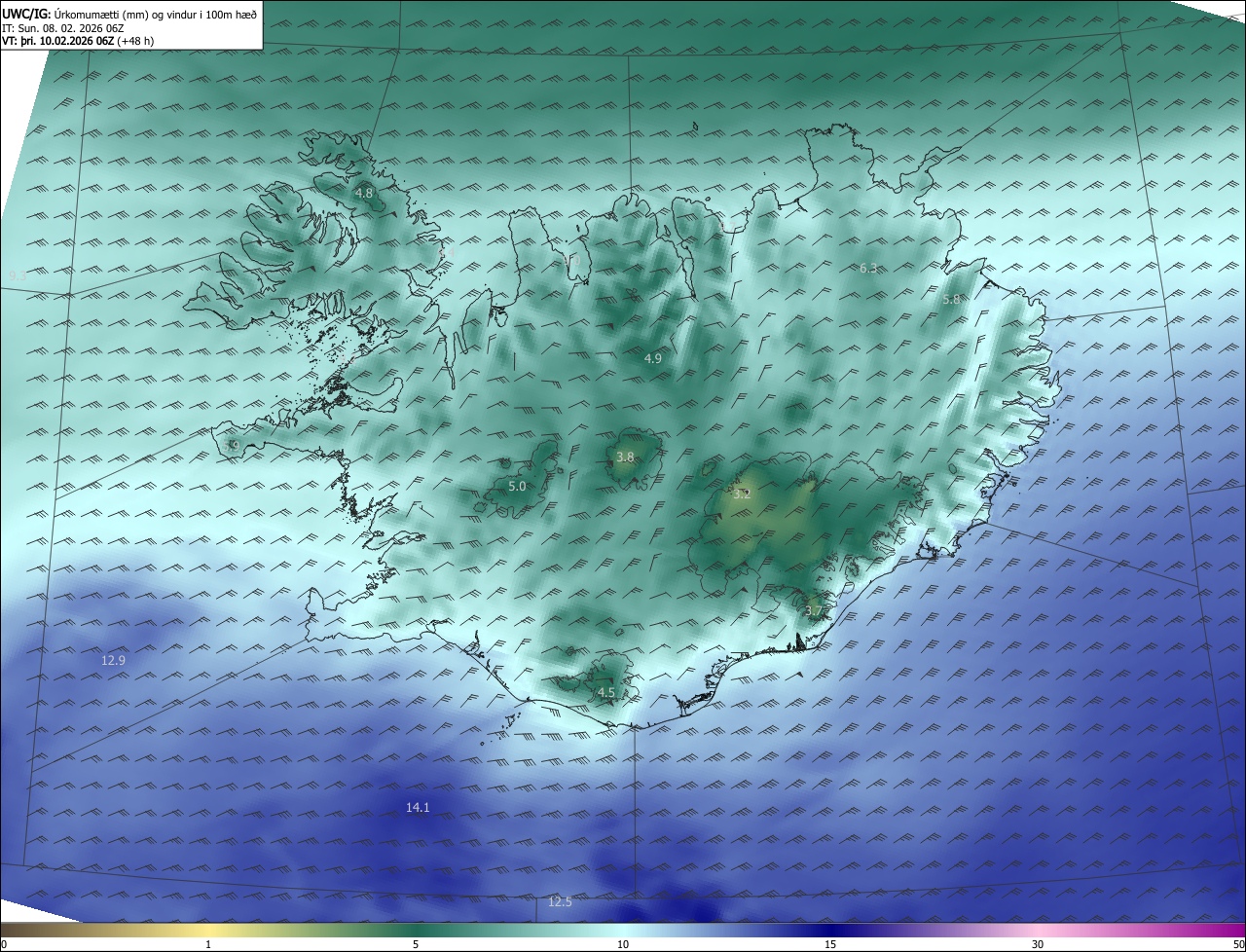
Task: Click the color scale label 0
Action: click(4, 944)
